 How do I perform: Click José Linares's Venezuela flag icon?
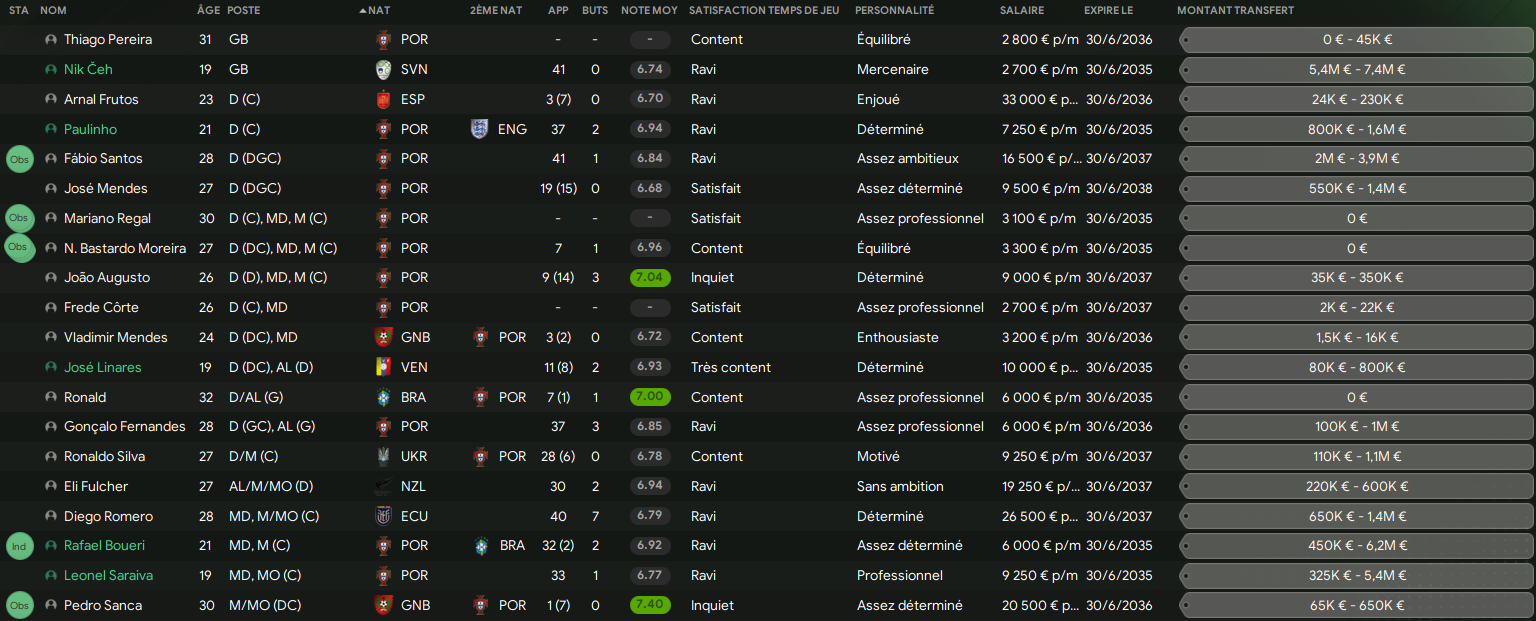[383, 367]
